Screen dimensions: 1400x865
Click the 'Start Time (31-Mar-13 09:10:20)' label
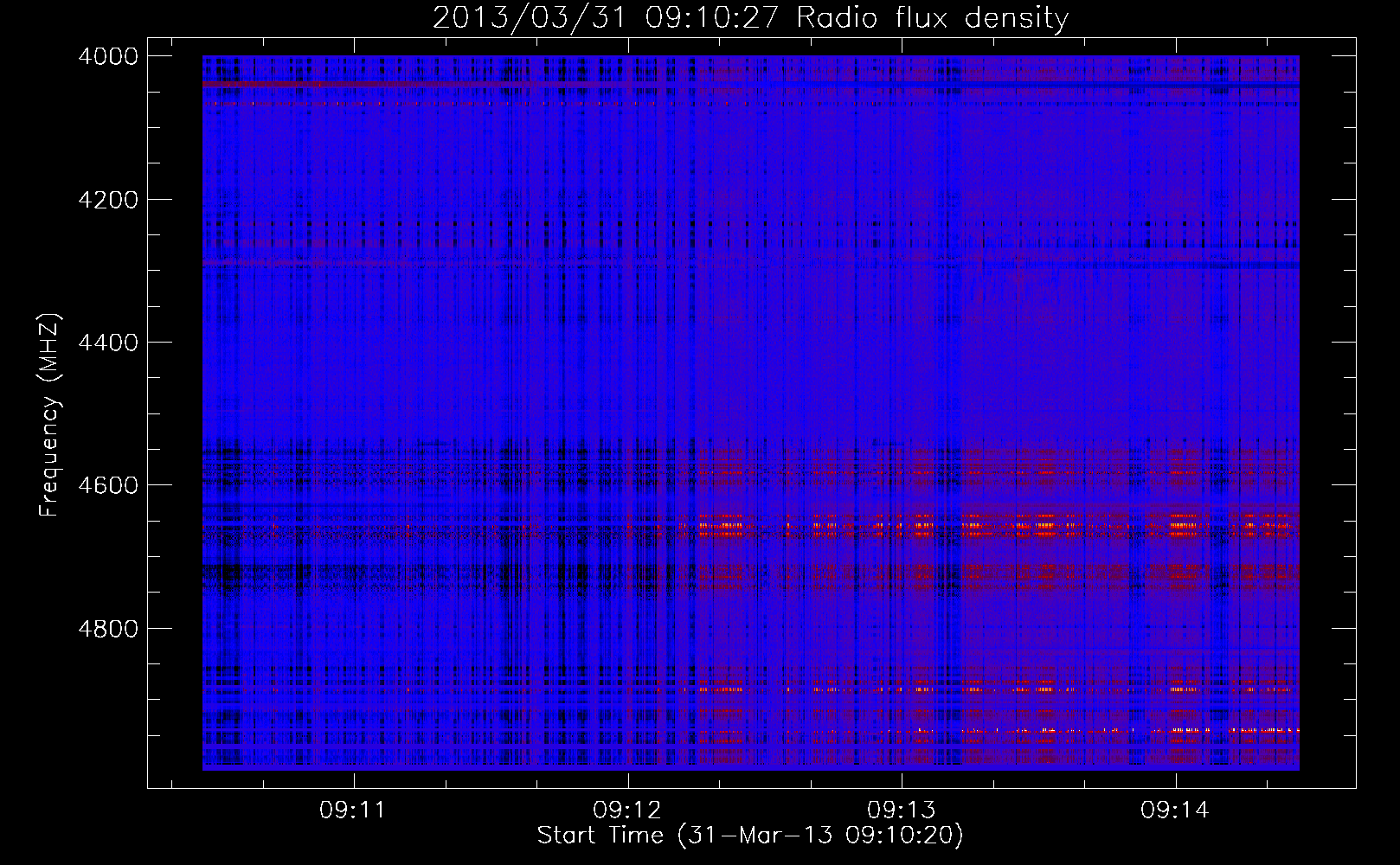tap(750, 836)
